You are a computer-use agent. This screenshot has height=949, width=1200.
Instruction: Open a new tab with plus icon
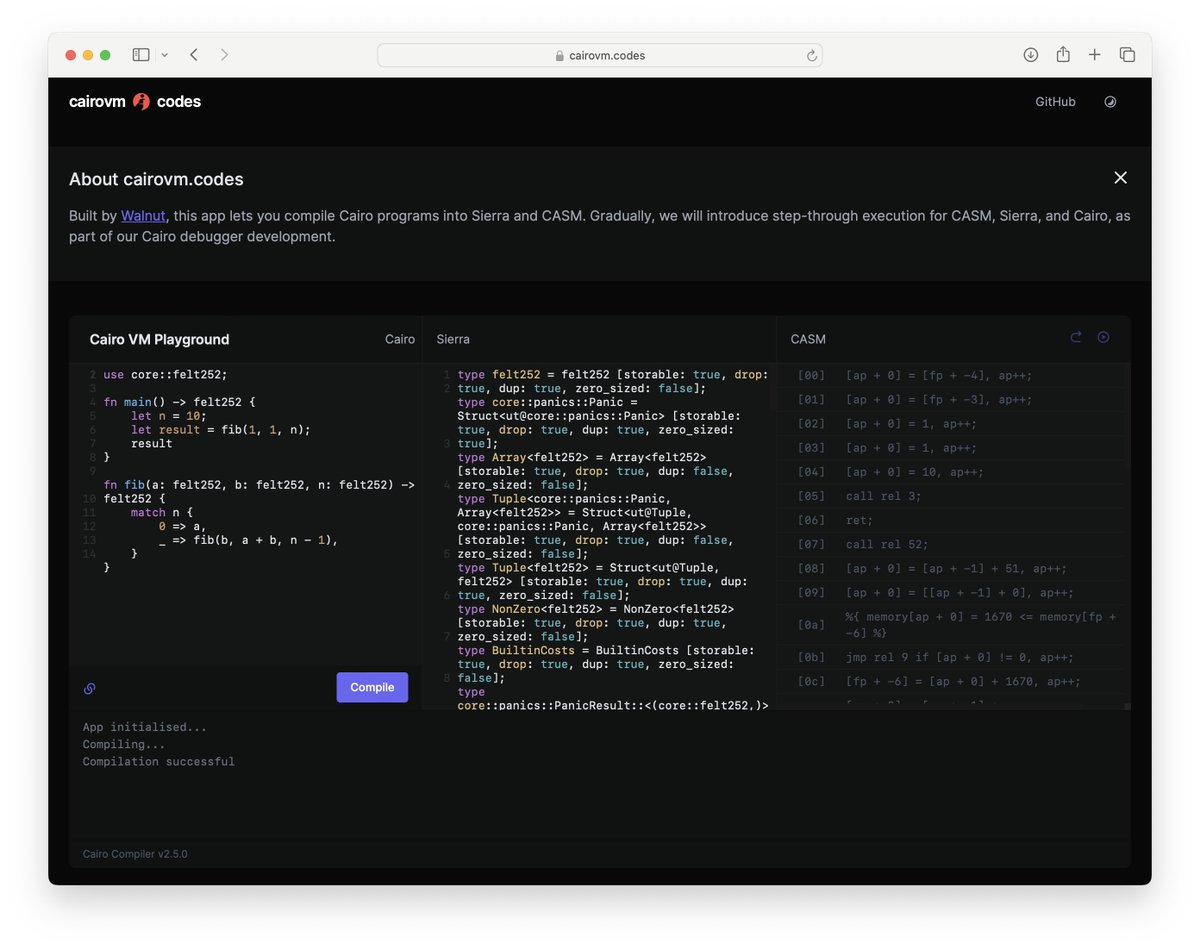tap(1095, 55)
